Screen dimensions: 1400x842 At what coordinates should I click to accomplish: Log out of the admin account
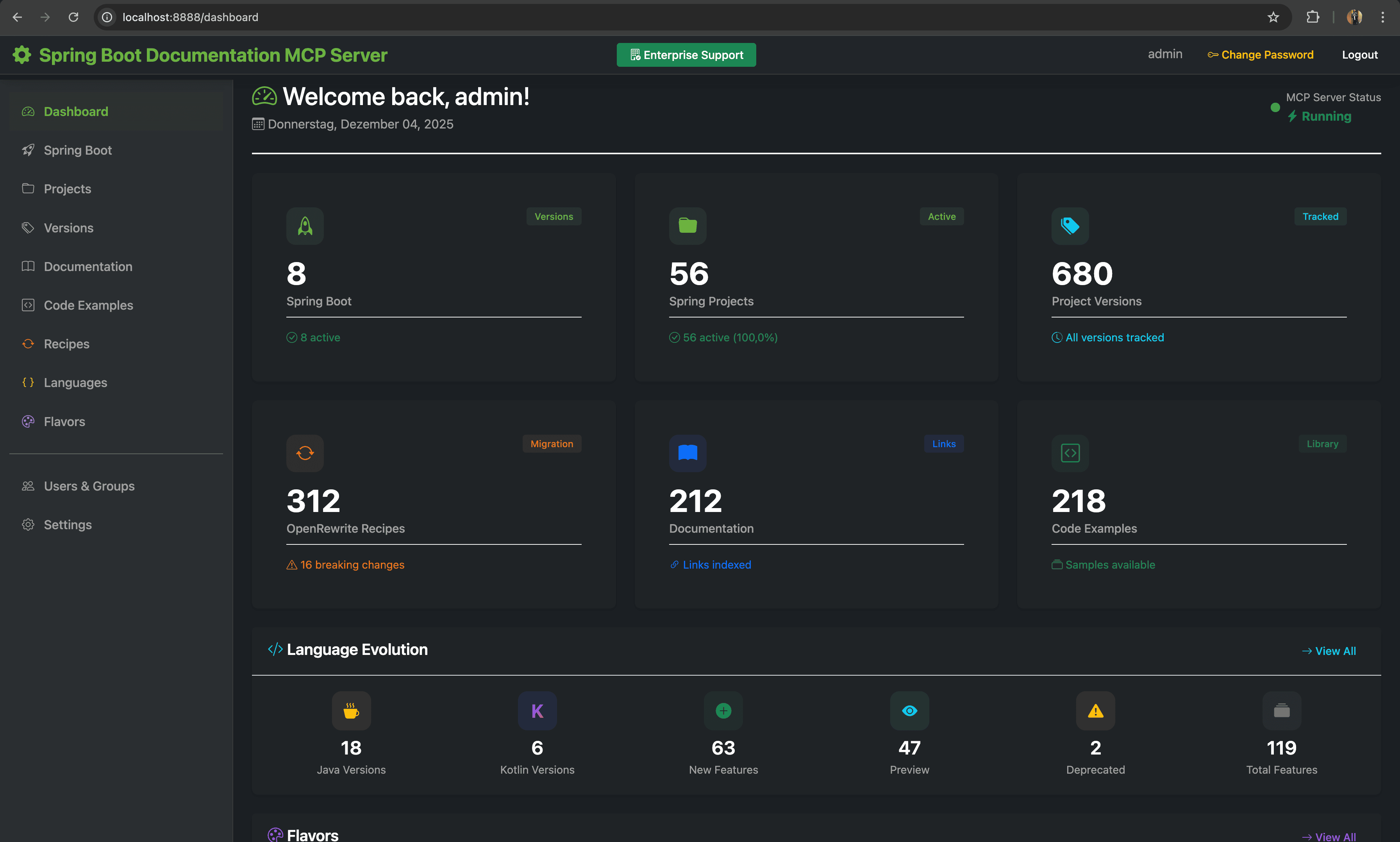[1360, 54]
